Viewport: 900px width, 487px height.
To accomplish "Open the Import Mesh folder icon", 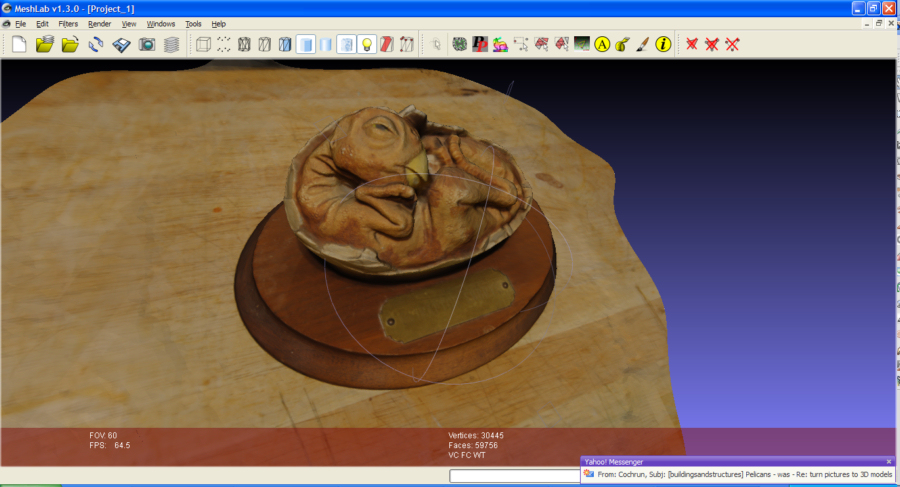I will click(x=70, y=44).
